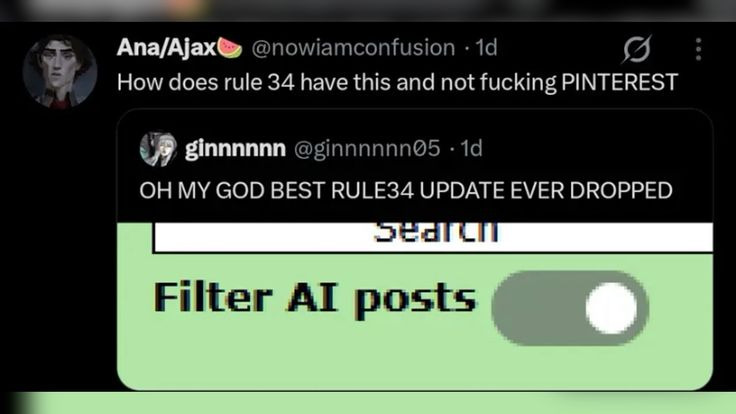Image resolution: width=736 pixels, height=414 pixels.
Task: Click the watermelon emoji beside Ana/Ajax
Action: pyautogui.click(x=230, y=48)
